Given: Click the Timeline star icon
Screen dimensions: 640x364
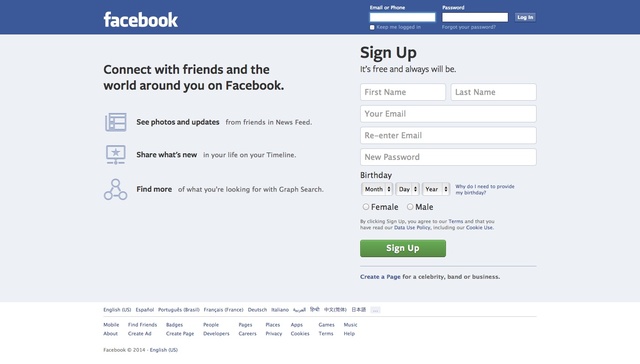Looking at the screenshot, I should 116,155.
